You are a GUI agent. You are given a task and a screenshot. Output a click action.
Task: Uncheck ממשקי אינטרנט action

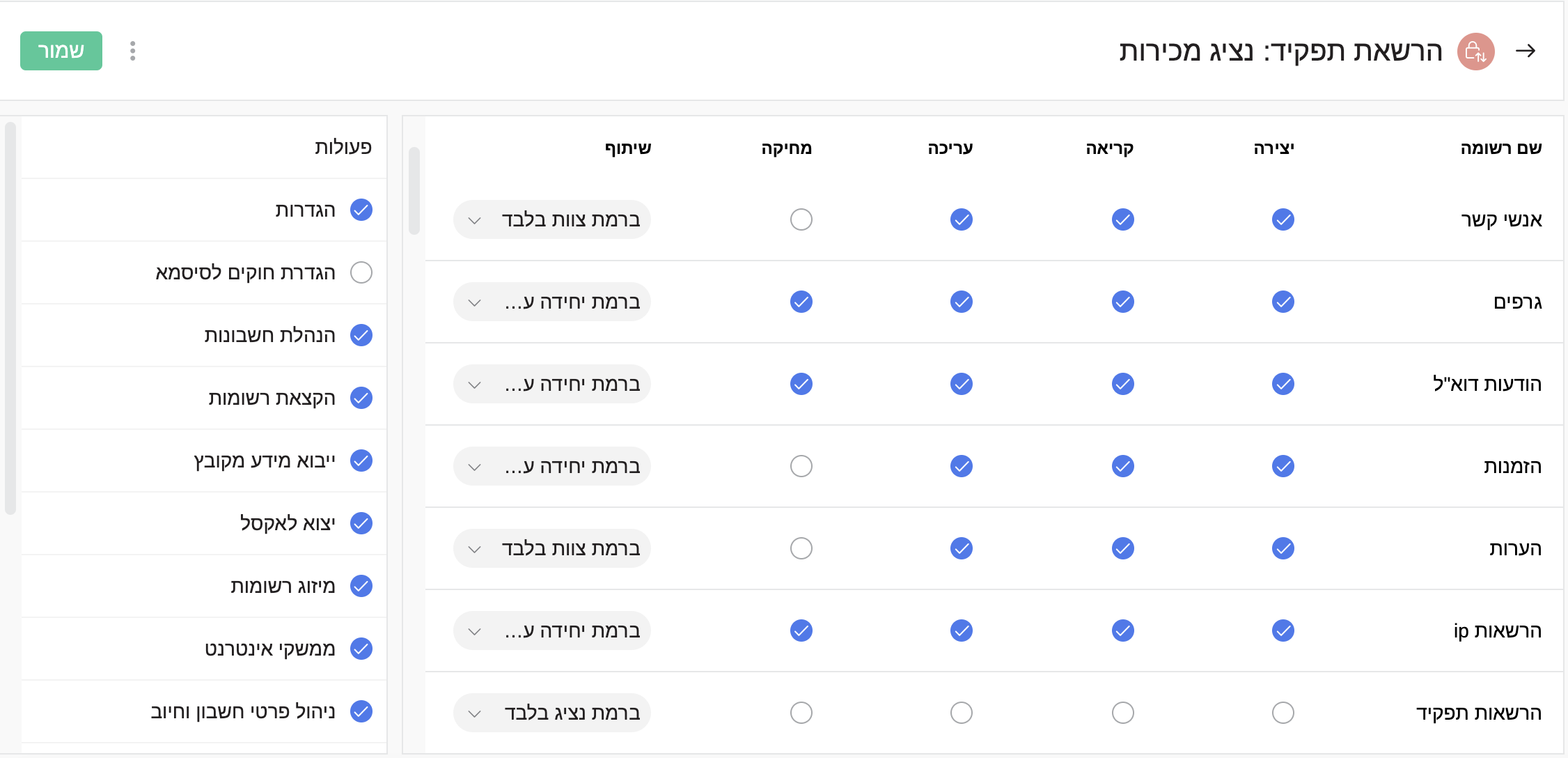coord(361,649)
